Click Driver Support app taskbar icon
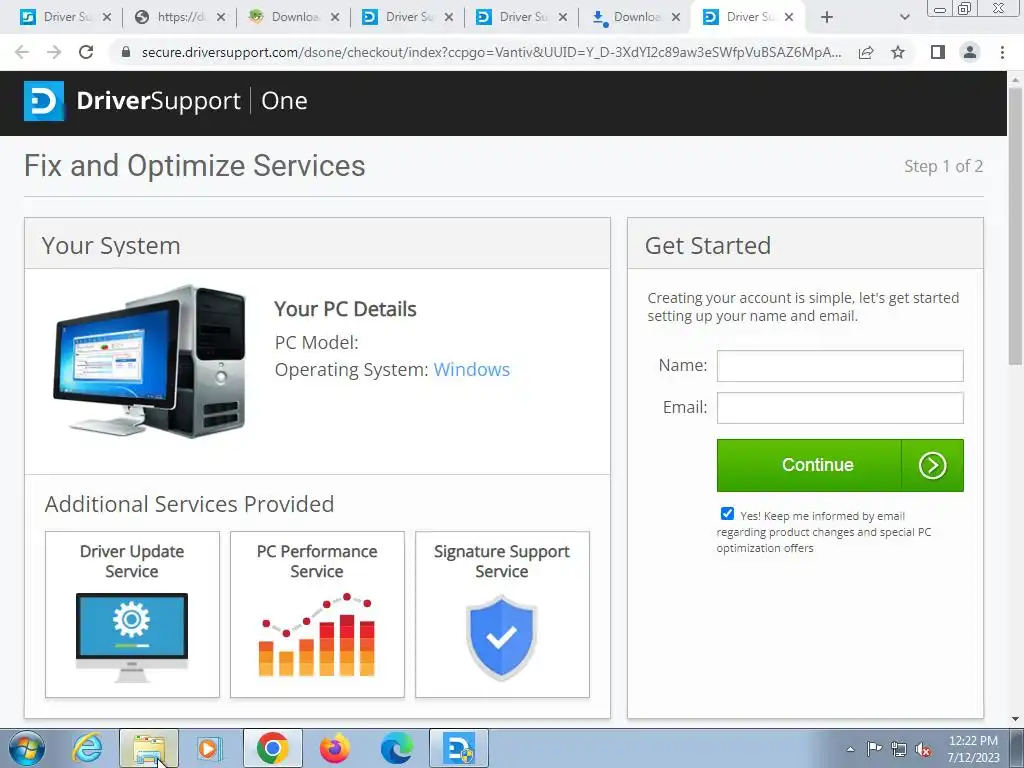The height and width of the screenshot is (768, 1024). pos(458,748)
